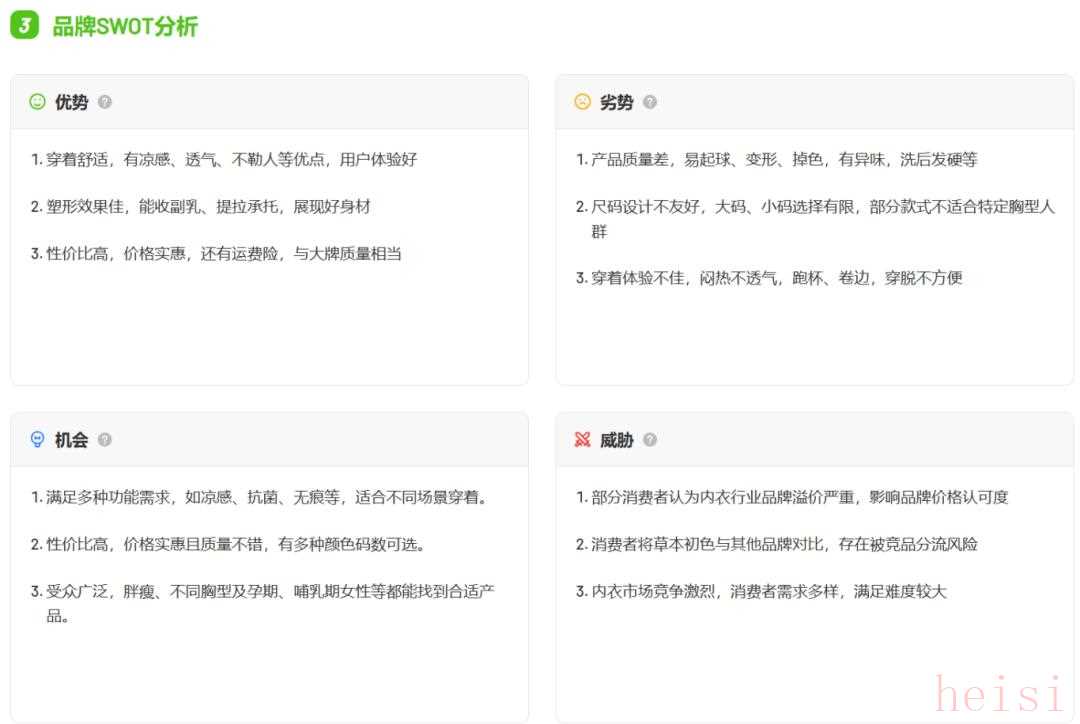This screenshot has height=724, width=1080.
Task: Click the 优势 card heading
Action: (71, 102)
